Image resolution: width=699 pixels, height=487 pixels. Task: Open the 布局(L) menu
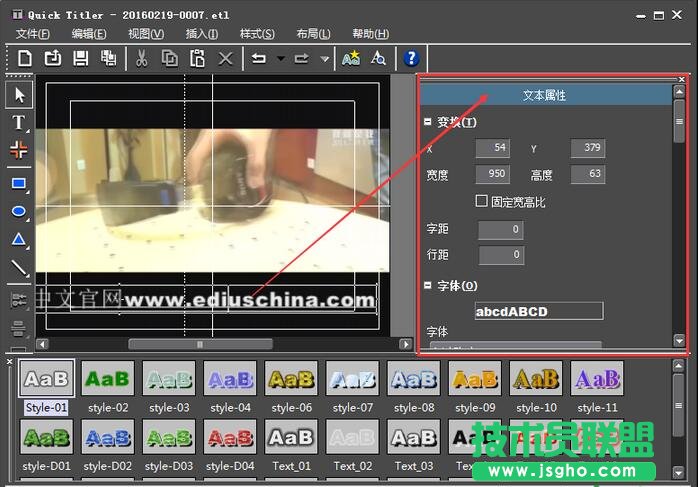pos(313,34)
